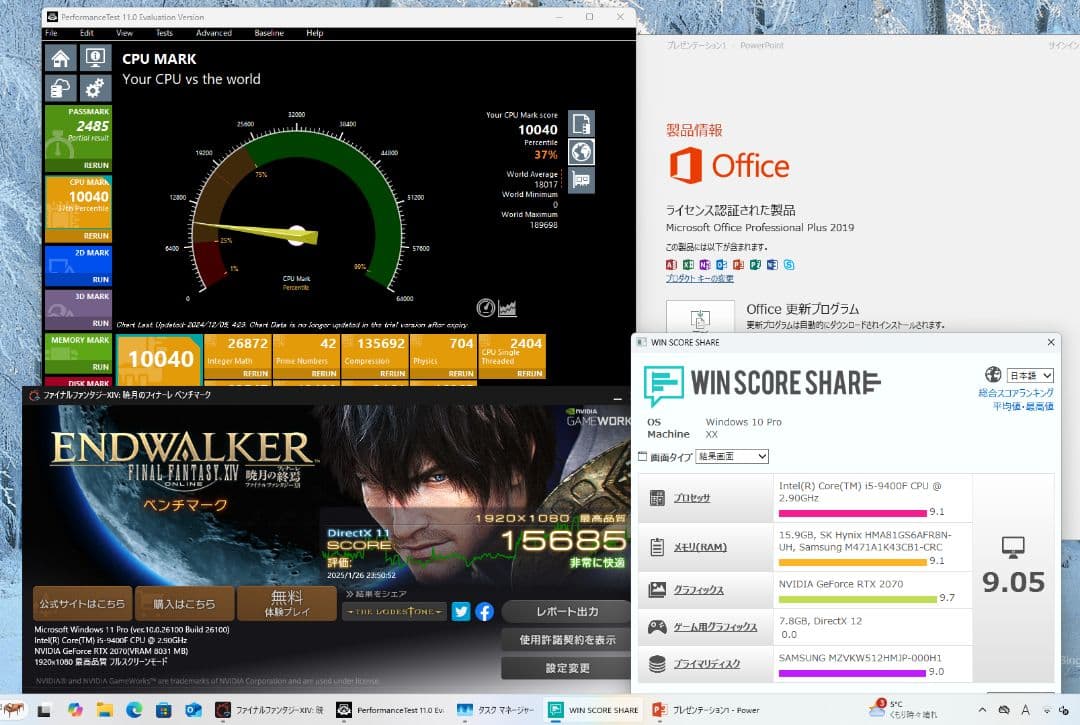
Task: Open THE LODESTONE in the benchmark window
Action: coord(394,611)
